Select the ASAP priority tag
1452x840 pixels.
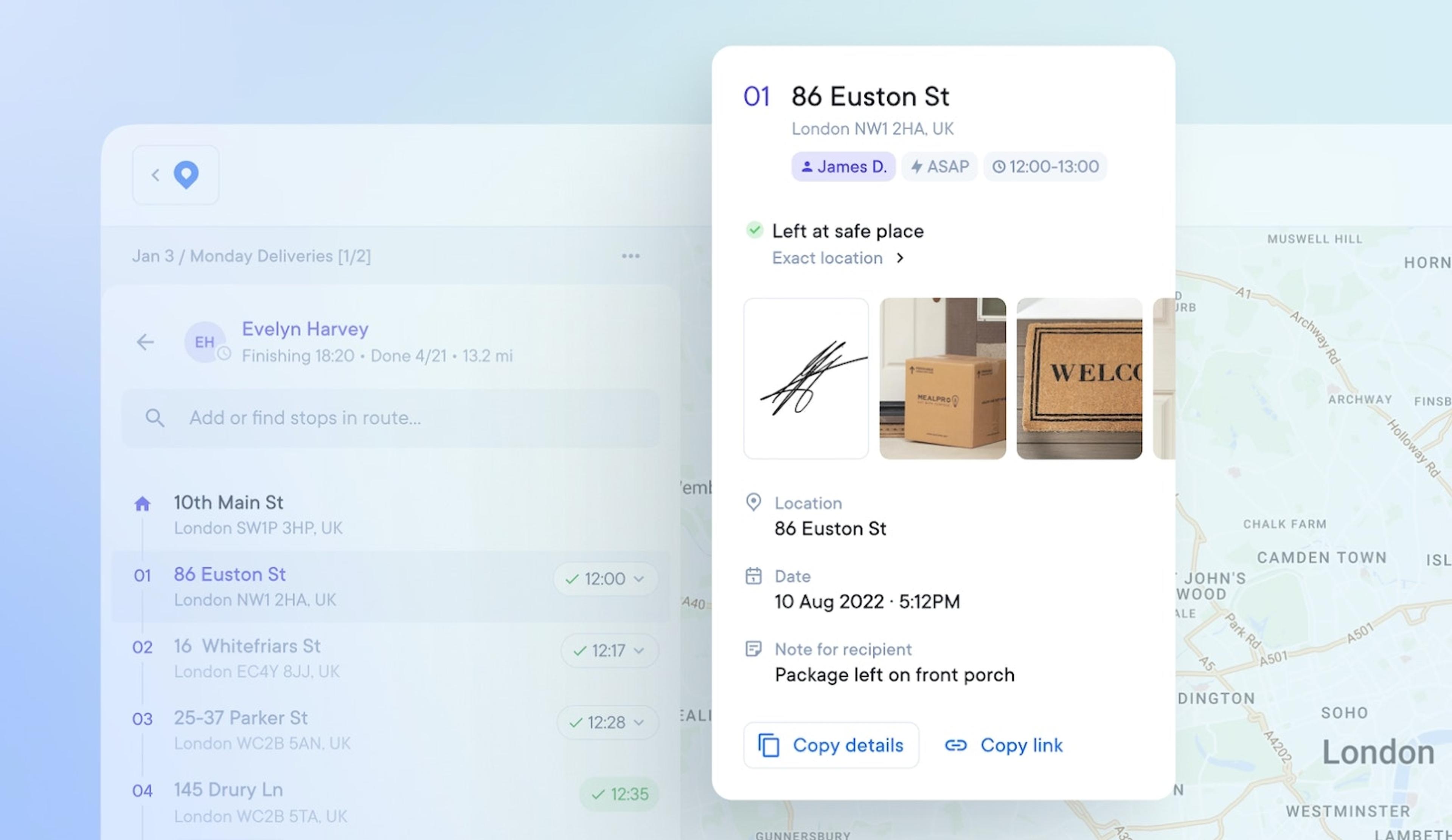(939, 167)
